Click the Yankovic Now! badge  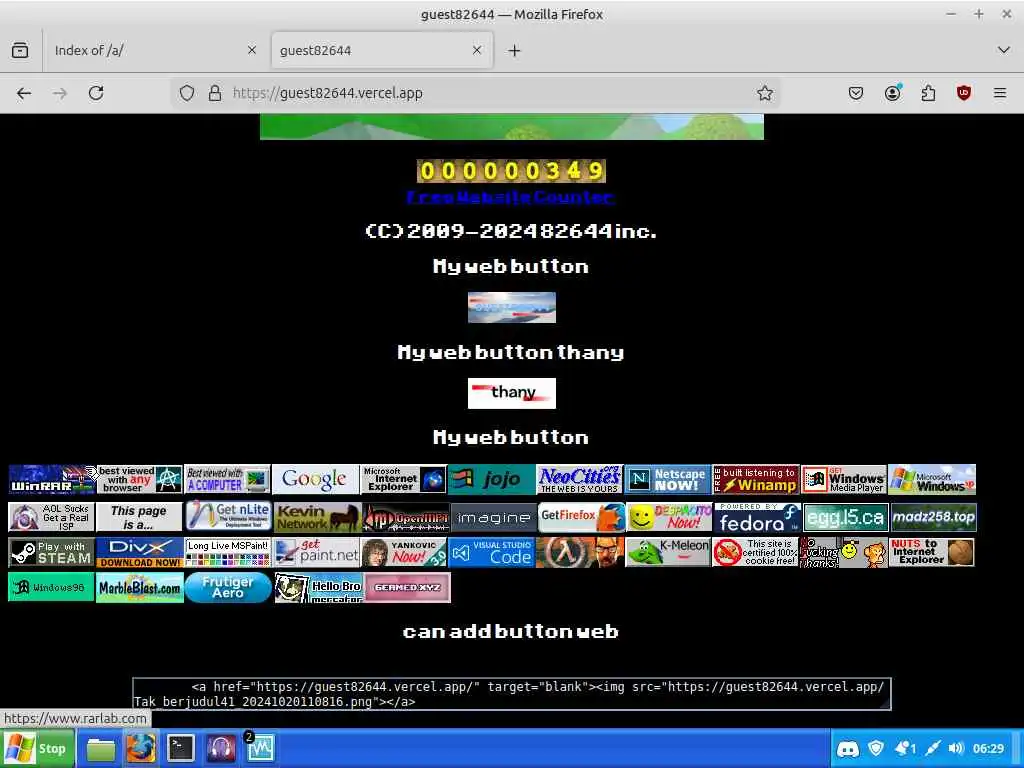click(x=404, y=552)
